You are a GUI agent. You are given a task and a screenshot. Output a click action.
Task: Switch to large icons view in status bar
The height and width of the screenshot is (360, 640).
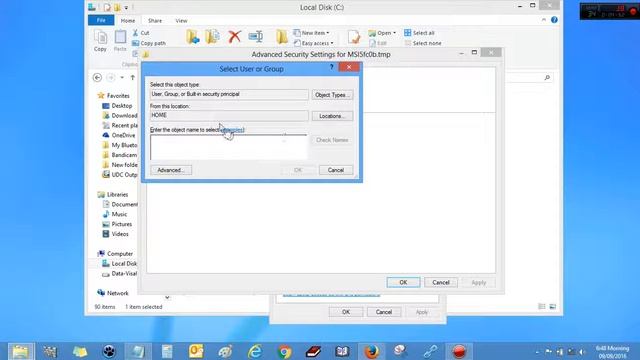(x=553, y=307)
